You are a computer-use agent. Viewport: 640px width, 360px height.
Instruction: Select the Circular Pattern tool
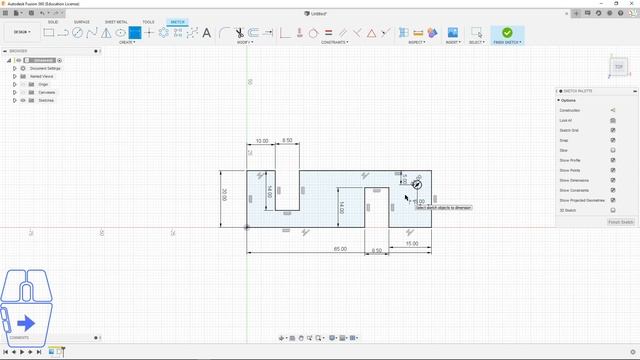(x=164, y=33)
